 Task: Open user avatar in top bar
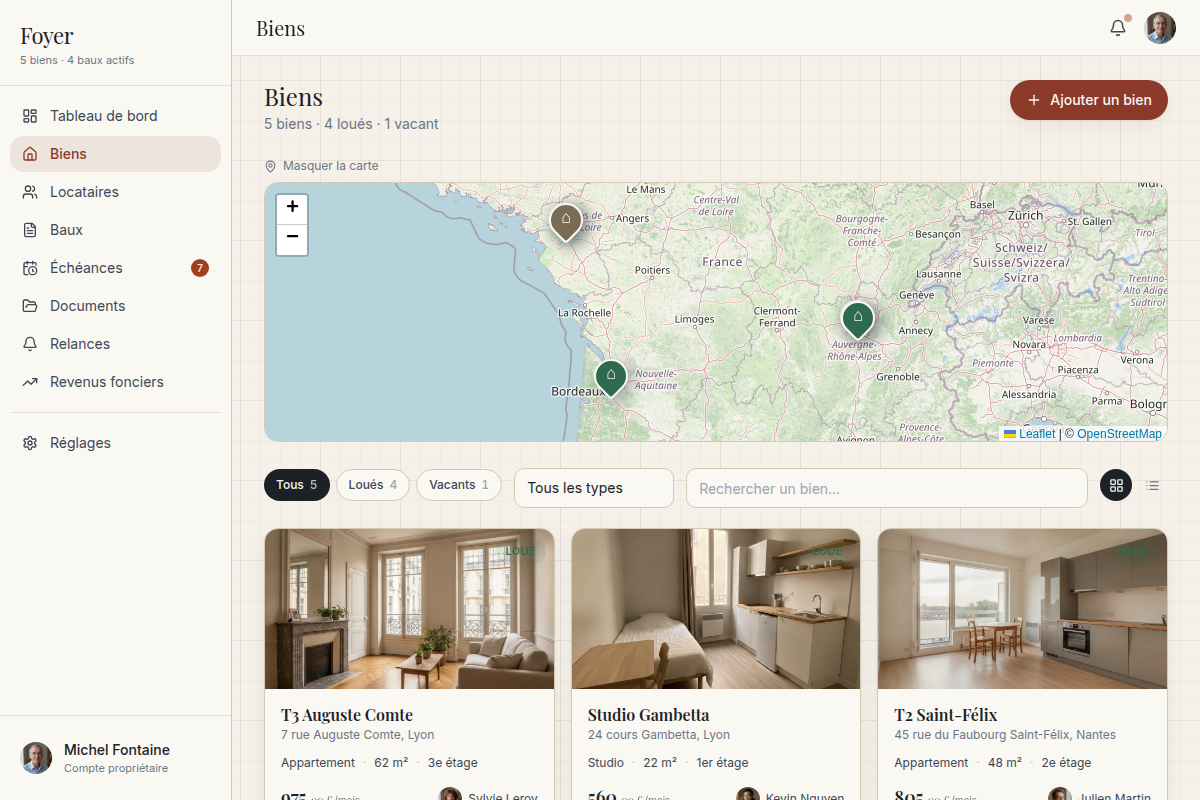pos(1160,28)
